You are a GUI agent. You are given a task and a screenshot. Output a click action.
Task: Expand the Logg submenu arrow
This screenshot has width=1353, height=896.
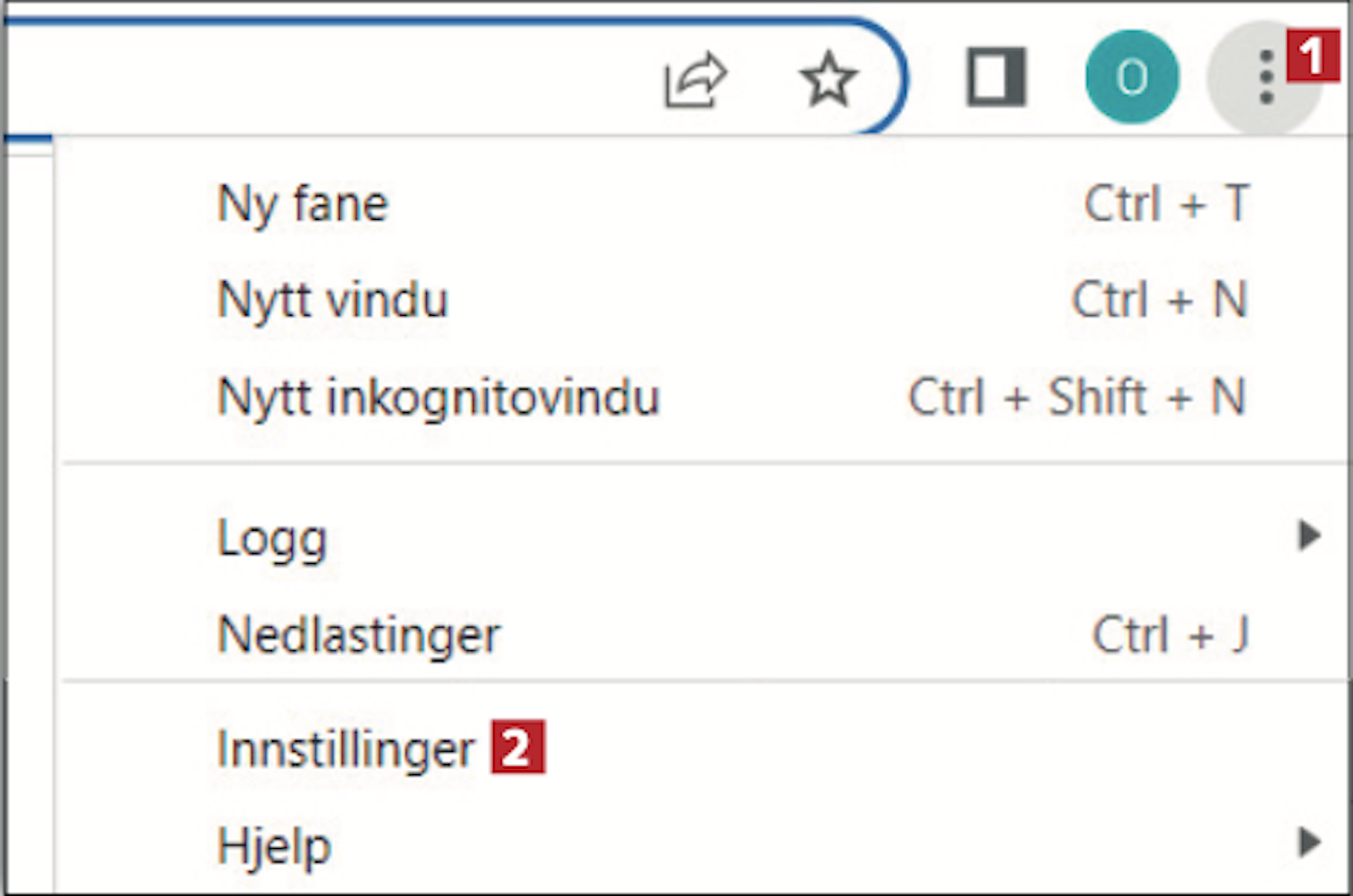pyautogui.click(x=1310, y=536)
